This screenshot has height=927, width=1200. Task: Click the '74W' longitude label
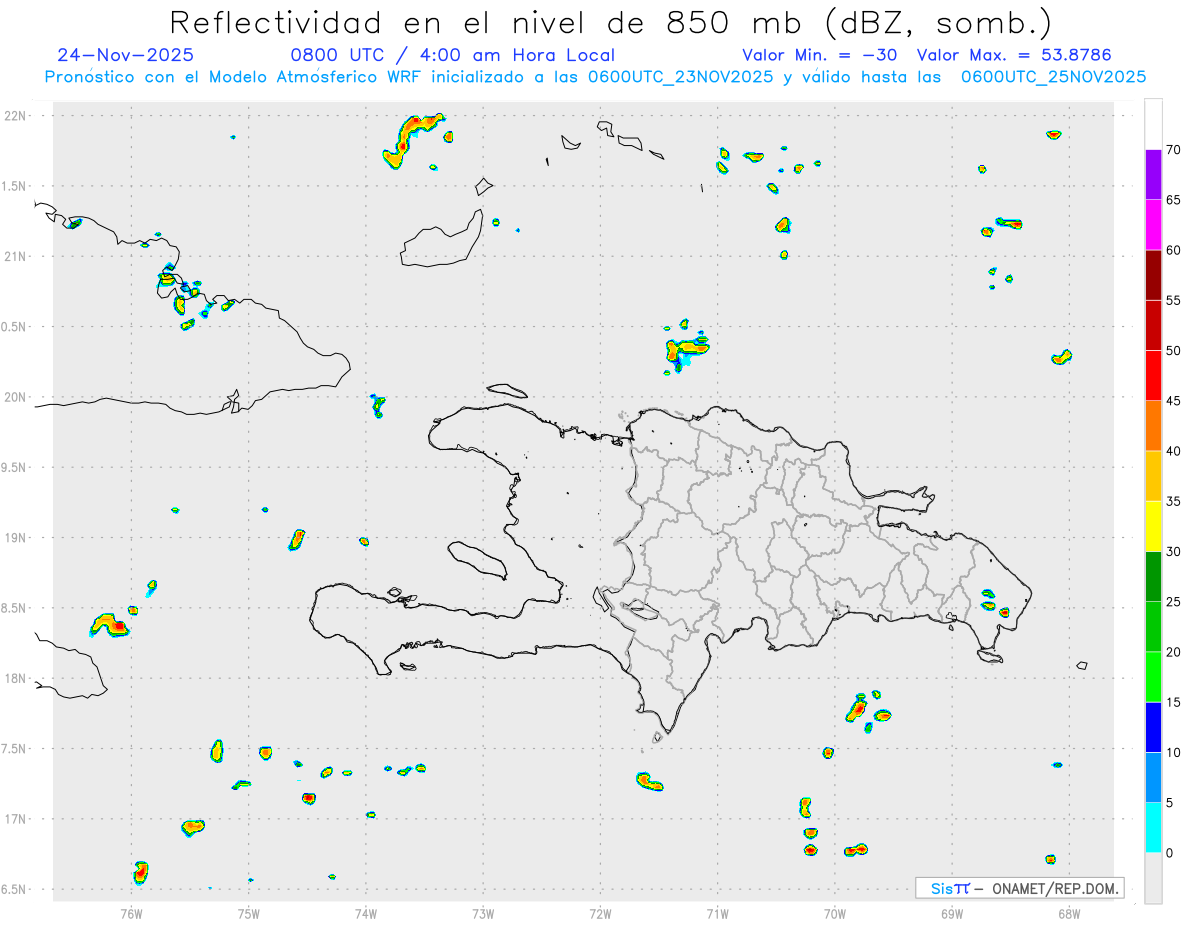(366, 913)
